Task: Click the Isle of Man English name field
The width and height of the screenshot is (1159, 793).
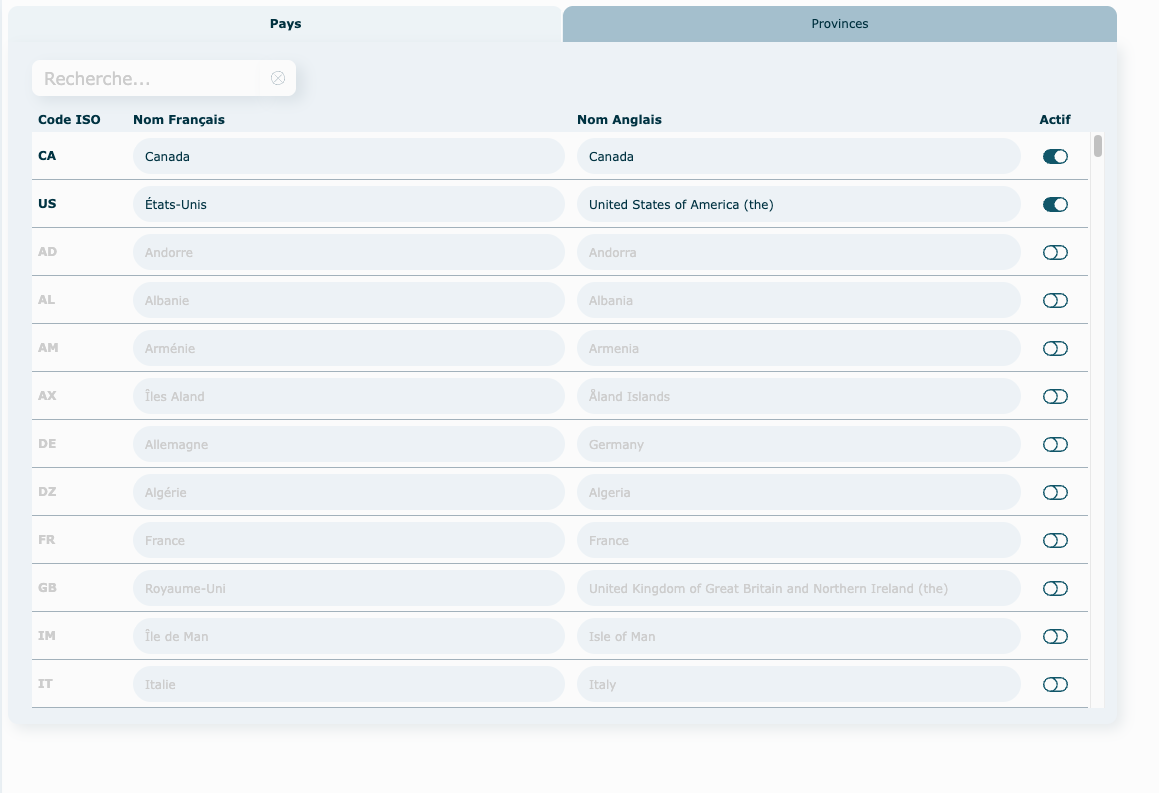Action: pyautogui.click(x=798, y=637)
